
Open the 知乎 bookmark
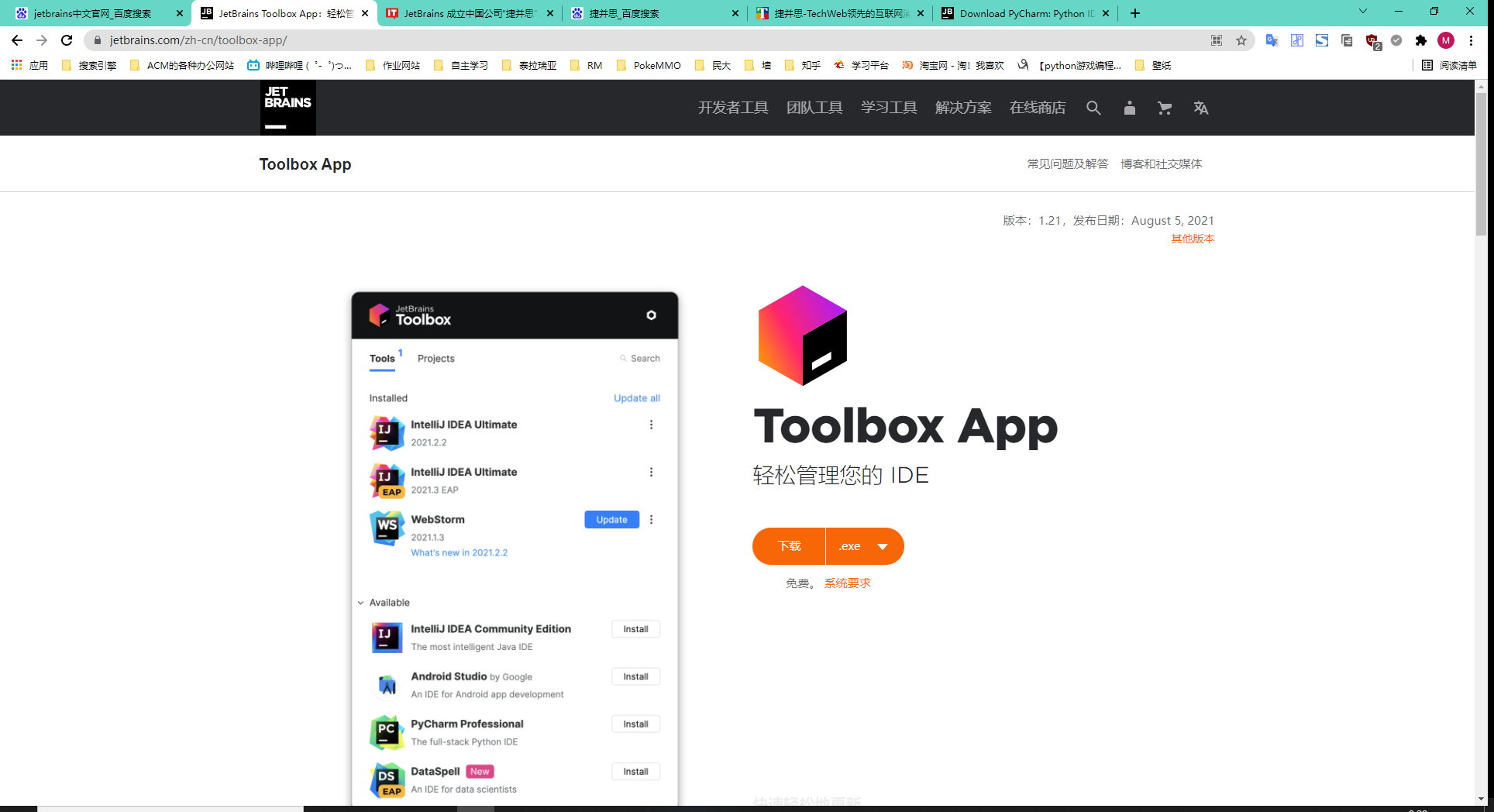click(x=803, y=65)
